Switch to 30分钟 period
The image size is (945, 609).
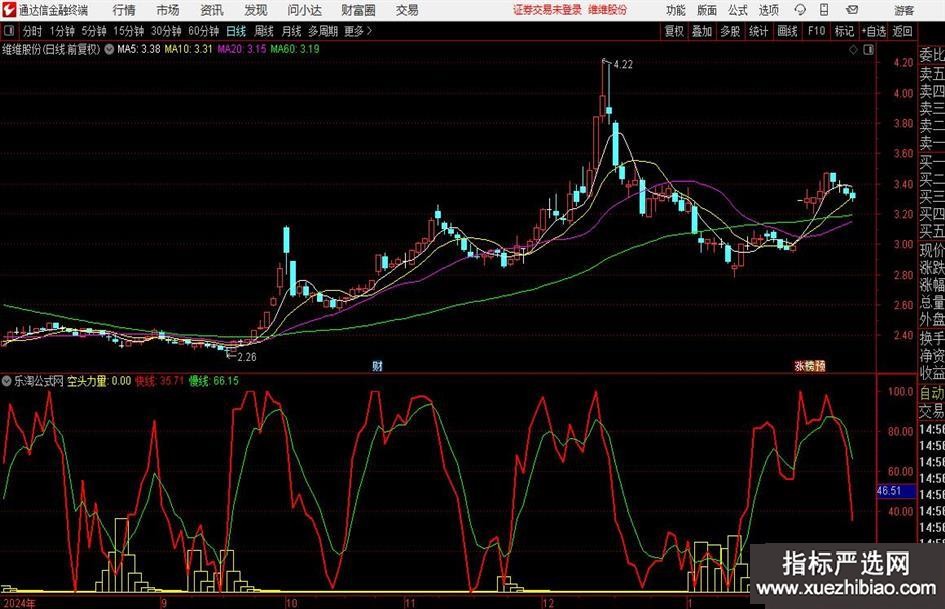(x=166, y=31)
